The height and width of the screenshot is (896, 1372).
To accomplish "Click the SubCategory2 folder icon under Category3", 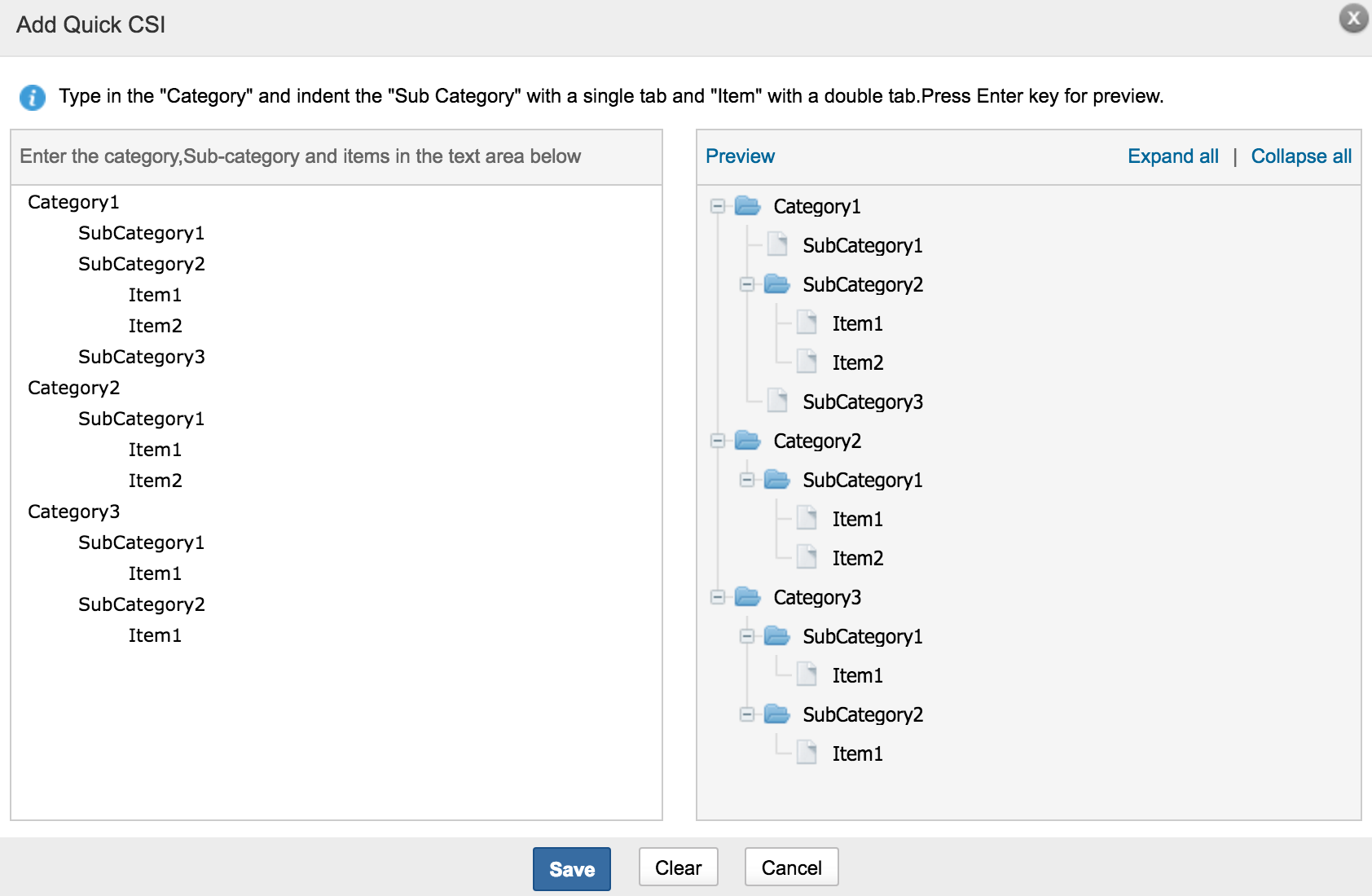I will click(x=776, y=714).
